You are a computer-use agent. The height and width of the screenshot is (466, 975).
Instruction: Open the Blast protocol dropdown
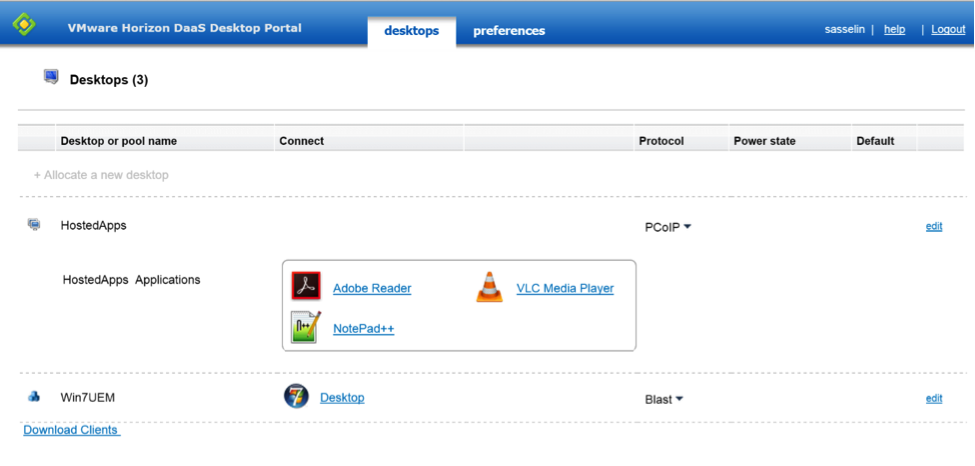pyautogui.click(x=664, y=399)
